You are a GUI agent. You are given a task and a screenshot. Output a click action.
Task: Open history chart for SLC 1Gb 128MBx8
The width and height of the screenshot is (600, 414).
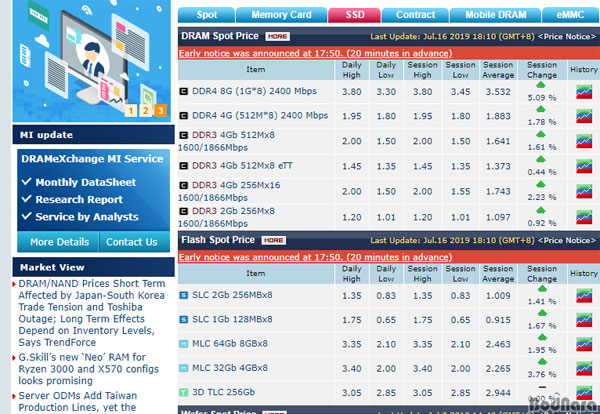pos(584,320)
